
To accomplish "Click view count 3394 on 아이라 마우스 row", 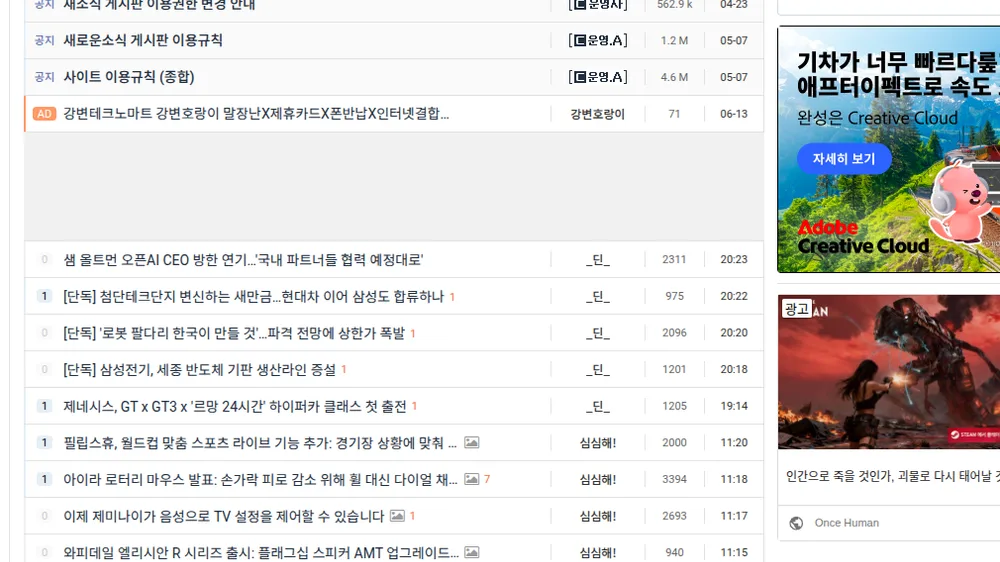I will point(674,479).
